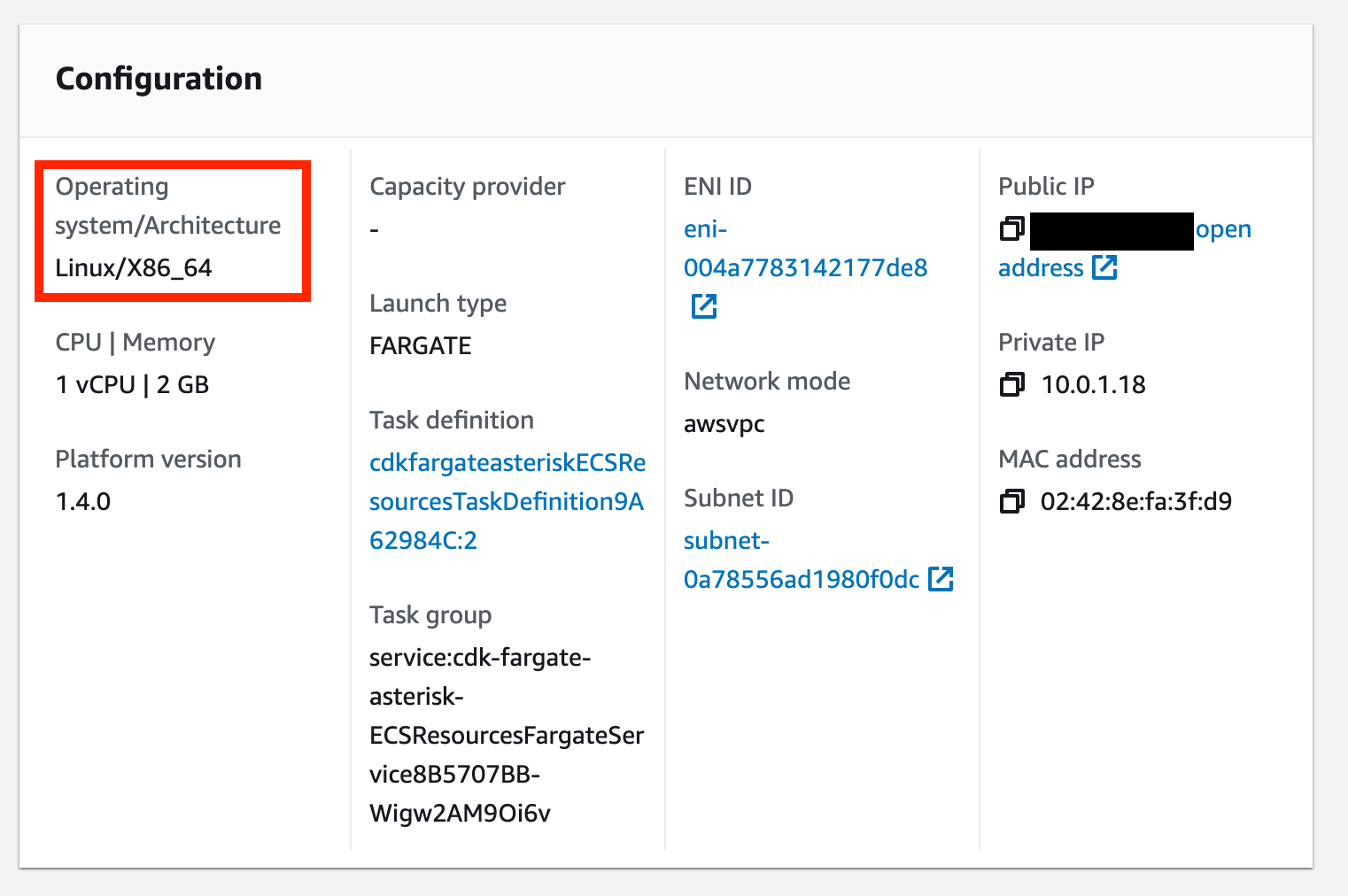Image resolution: width=1348 pixels, height=896 pixels.
Task: Click external link icon beside open address
Action: tap(1104, 267)
